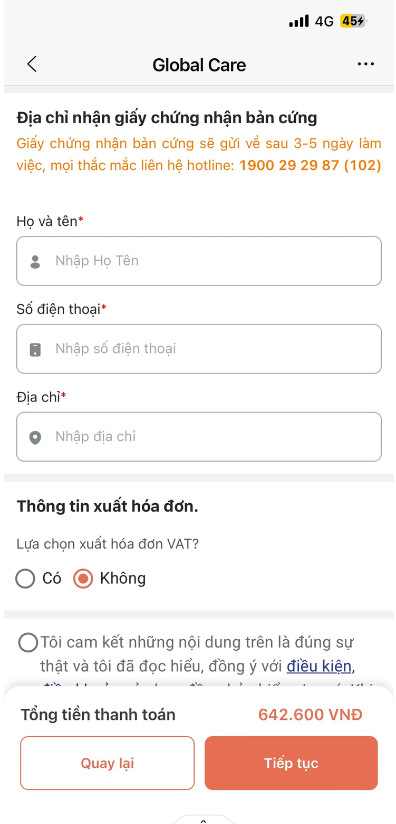Image resolution: width=396 pixels, height=824 pixels.
Task: Tap the 'Global Care' page title
Action: pos(199,65)
